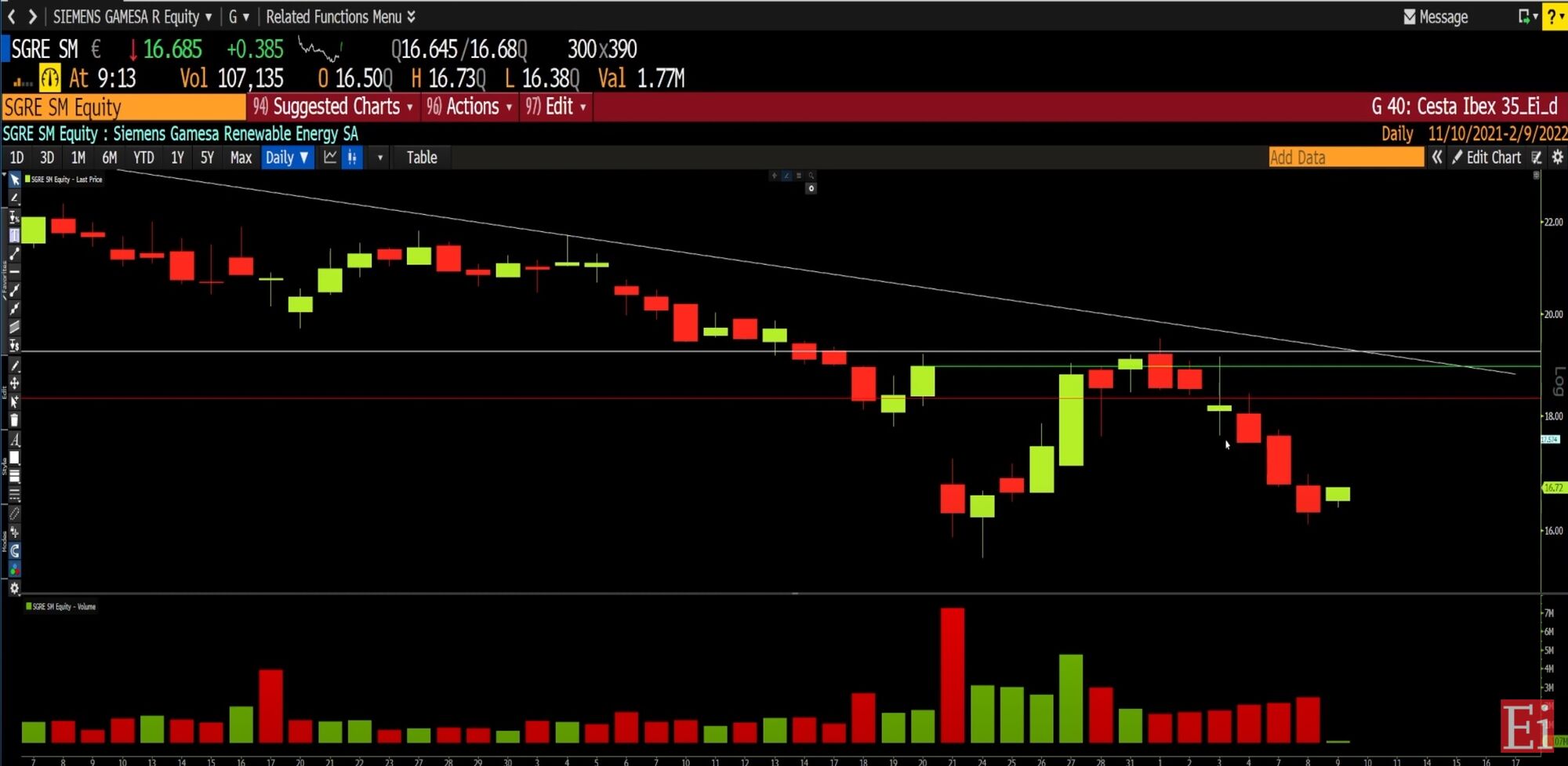1568x766 pixels.
Task: Open the color palette tool in Modes
Action: point(14,569)
